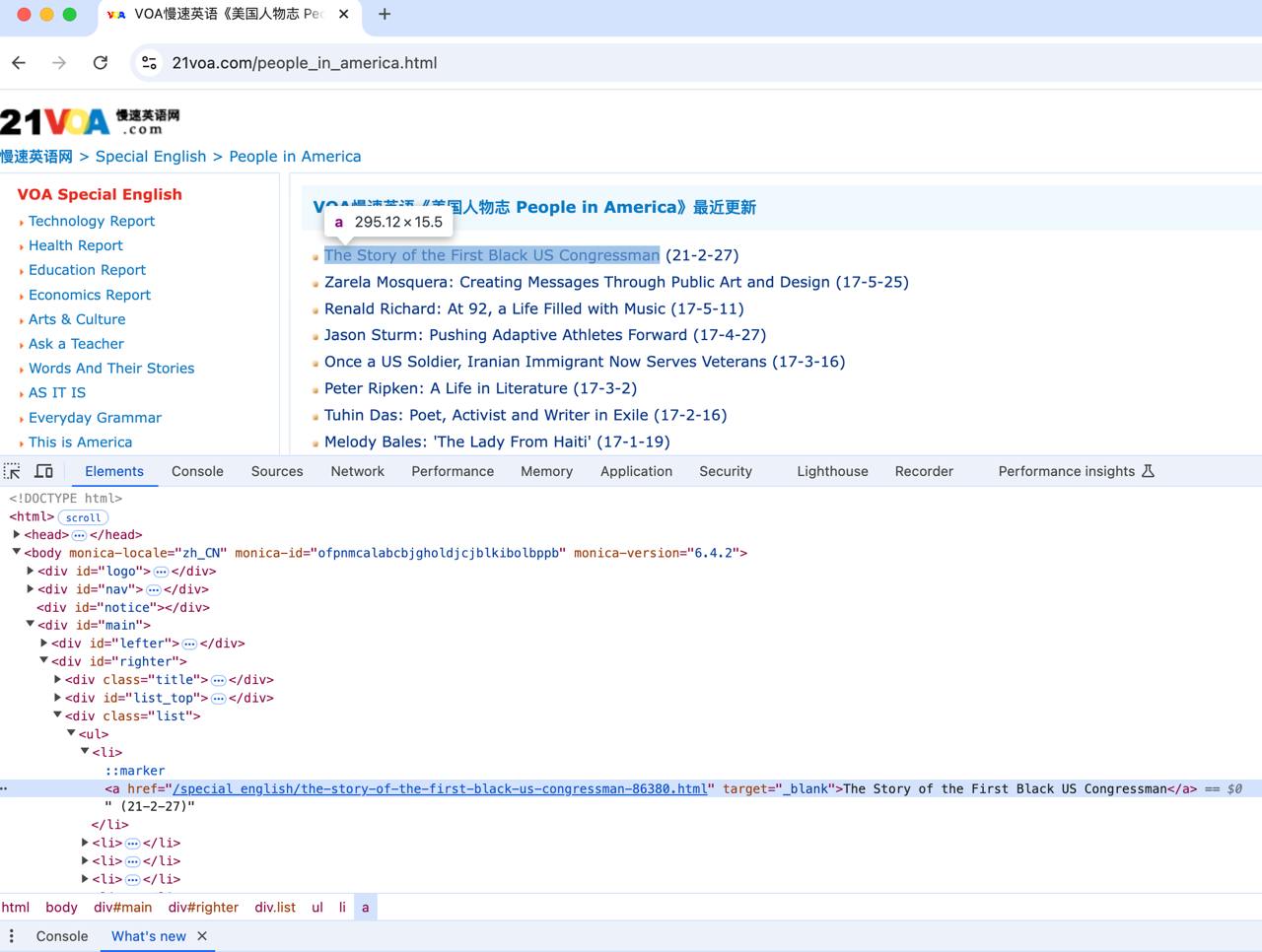Select div#righter in the DOM breadcrumb
This screenshot has width=1262, height=952.
coord(203,908)
